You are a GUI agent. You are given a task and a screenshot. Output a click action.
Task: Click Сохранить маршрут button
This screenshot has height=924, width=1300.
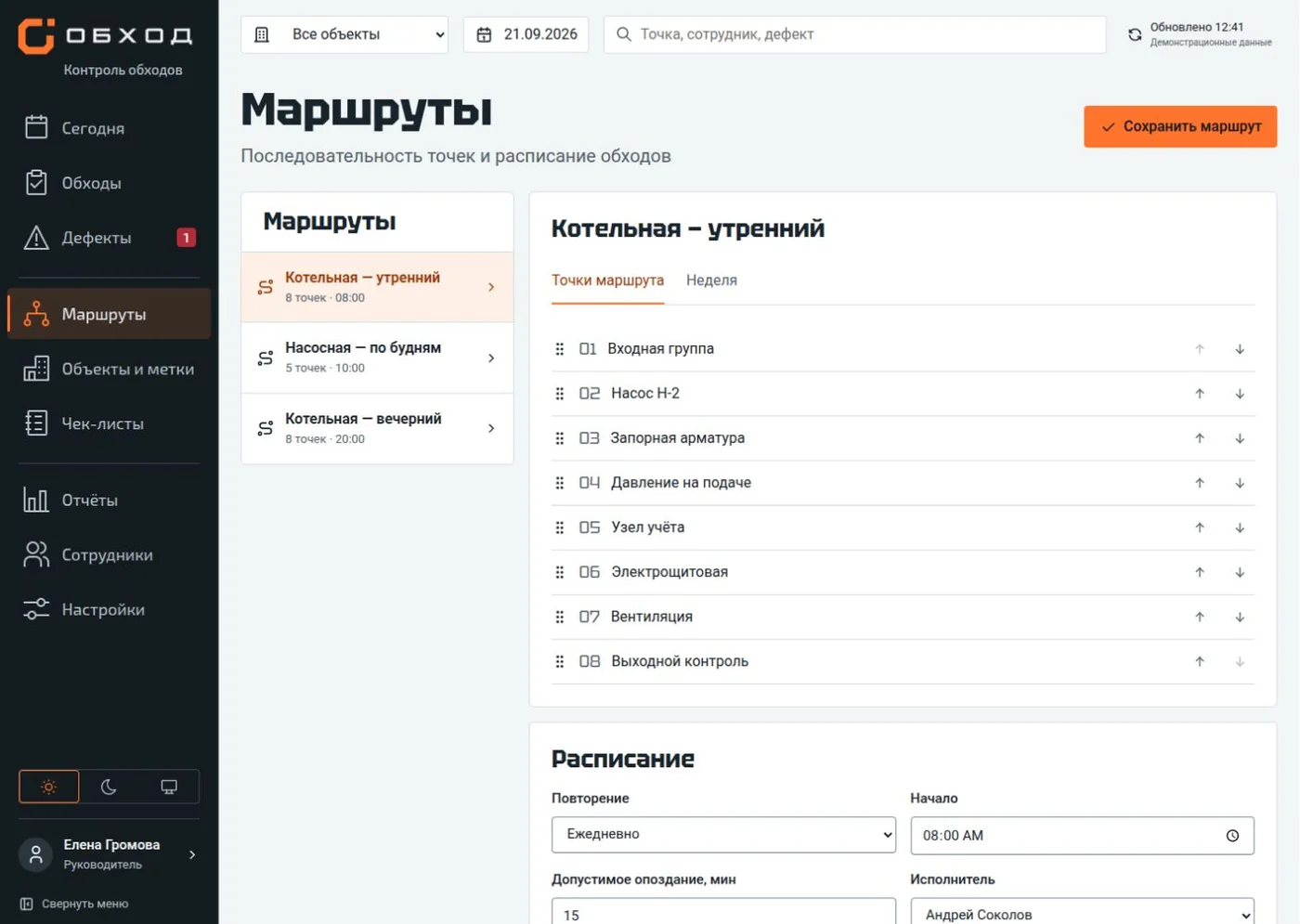[x=1180, y=126]
